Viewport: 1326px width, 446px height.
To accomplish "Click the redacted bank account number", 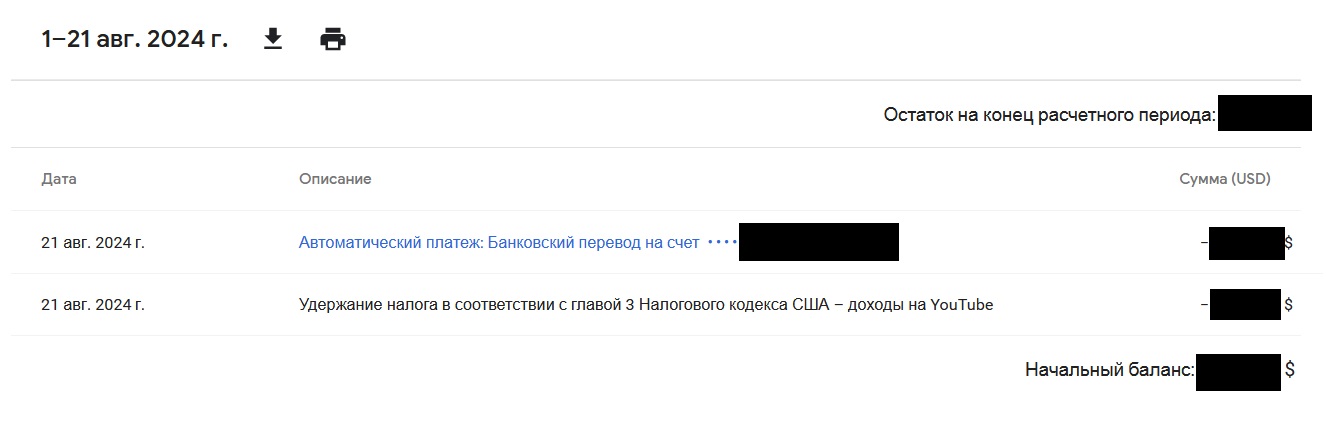I will tap(819, 242).
